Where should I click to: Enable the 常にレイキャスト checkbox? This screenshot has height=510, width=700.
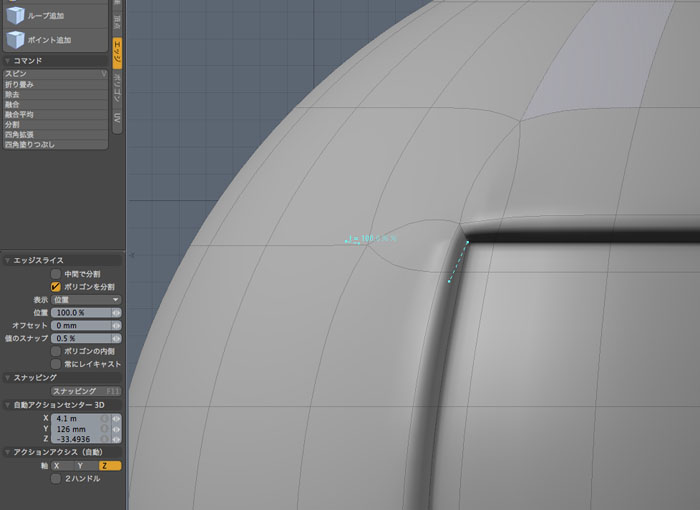[56, 364]
